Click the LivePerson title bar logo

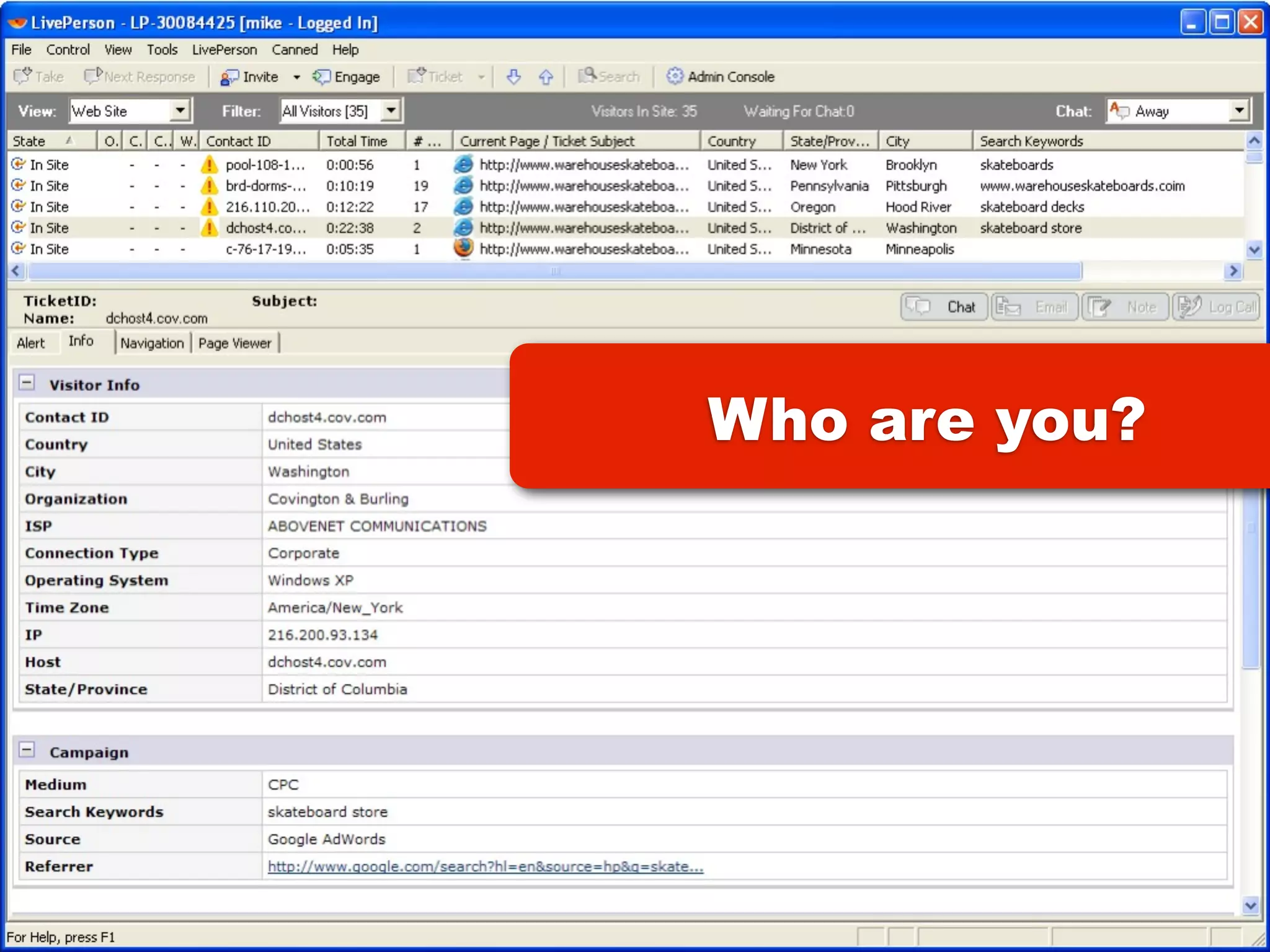17,23
